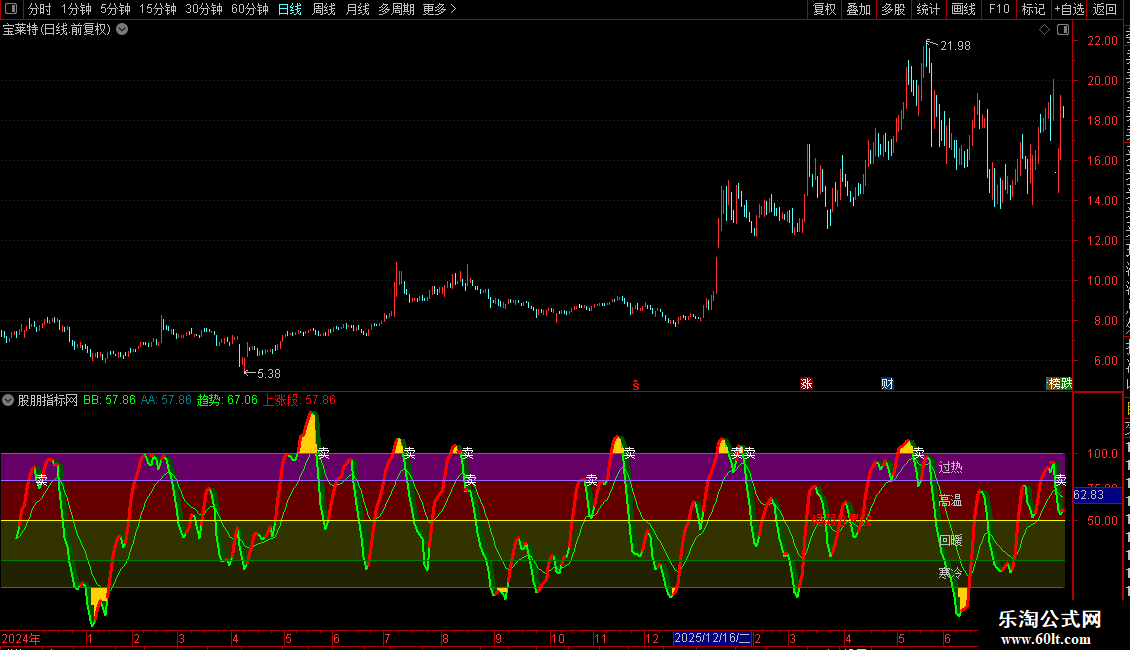The image size is (1130, 650).
Task: Open the 股朋指标网 indicator dropdown arrow
Action: [x=8, y=400]
